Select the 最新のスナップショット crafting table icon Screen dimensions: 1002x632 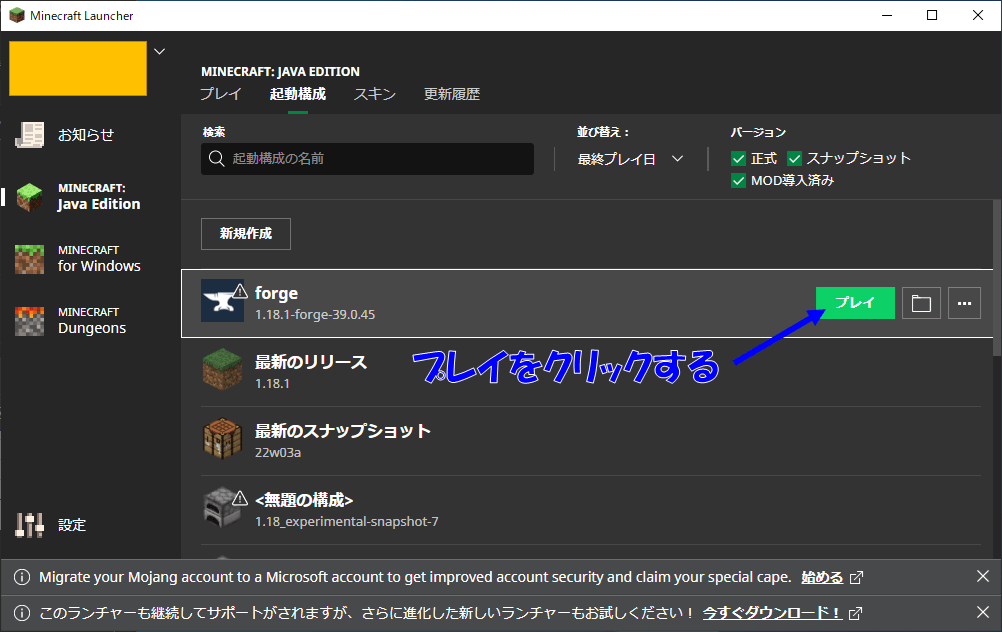coord(222,439)
